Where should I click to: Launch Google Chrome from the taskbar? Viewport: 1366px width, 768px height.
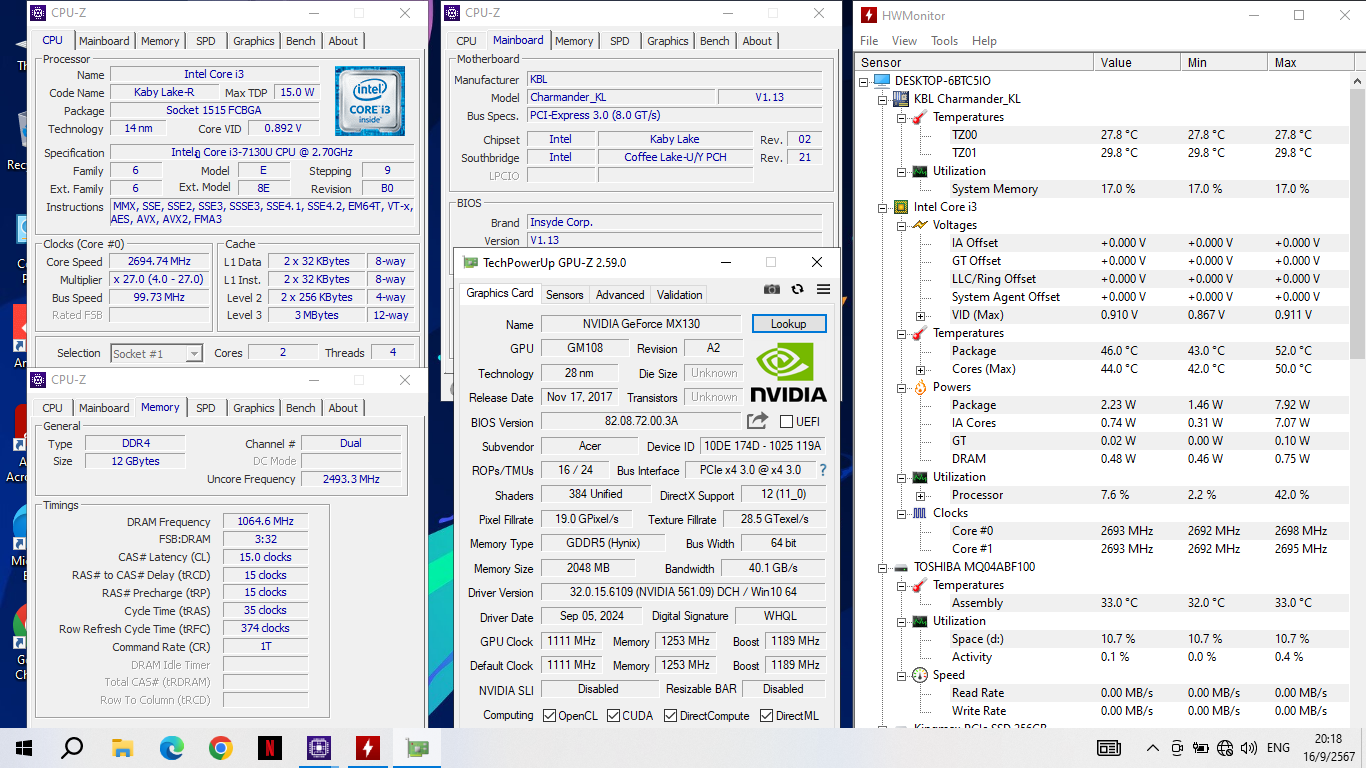click(221, 748)
